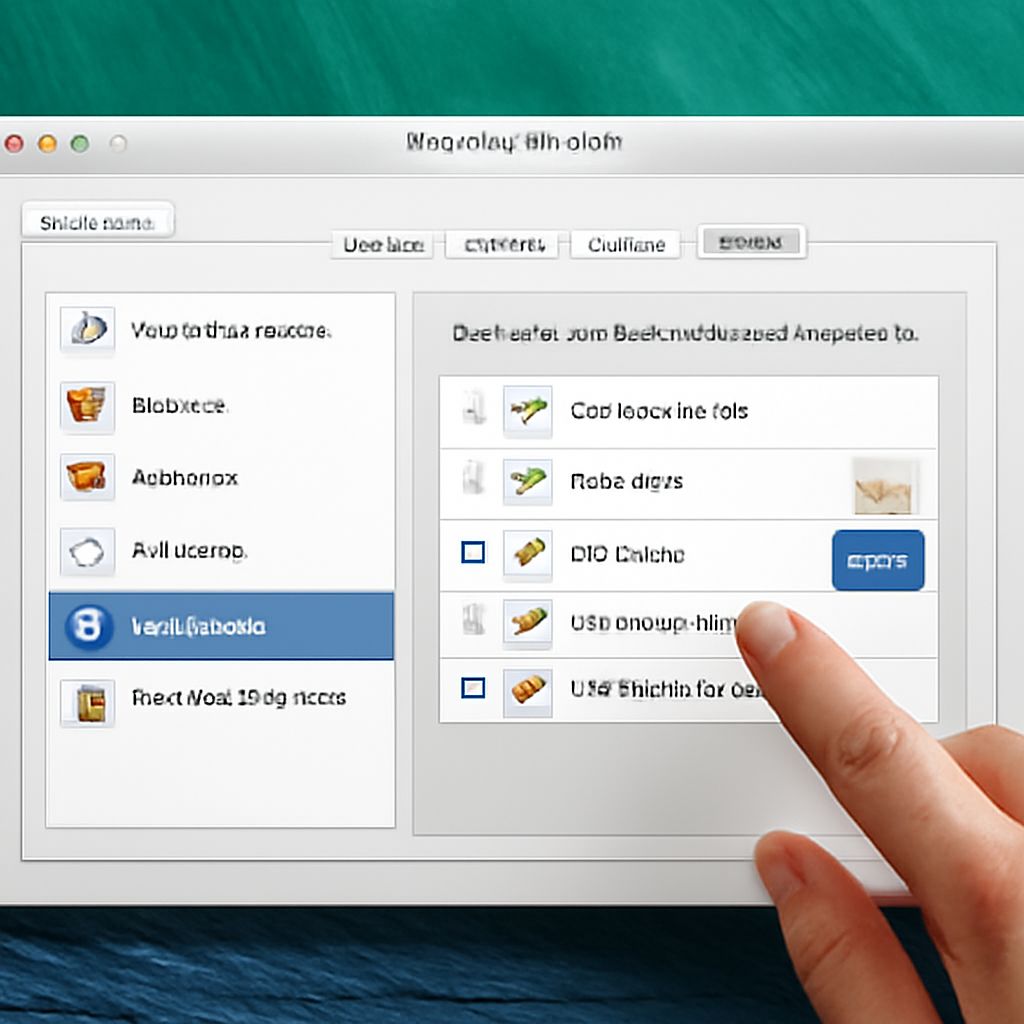Select 'Veup to thax reaccre' sidebar item
Screen dimensions: 1024x1024
click(221, 330)
